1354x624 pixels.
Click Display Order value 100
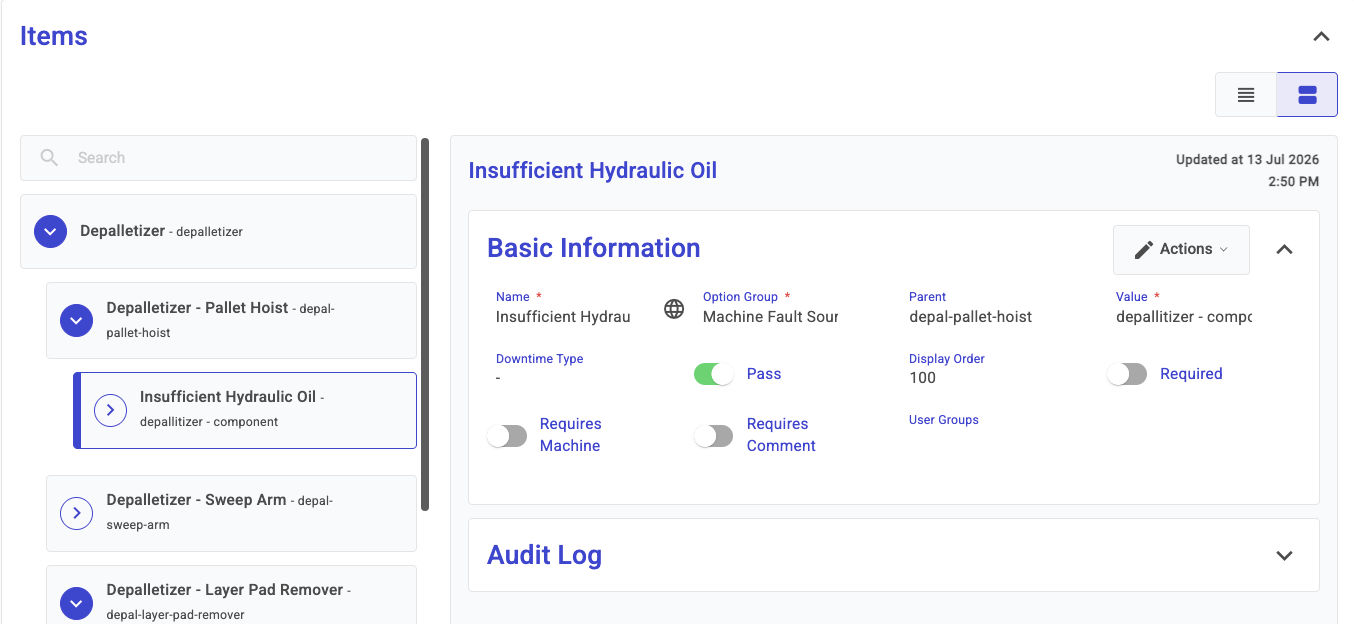922,378
